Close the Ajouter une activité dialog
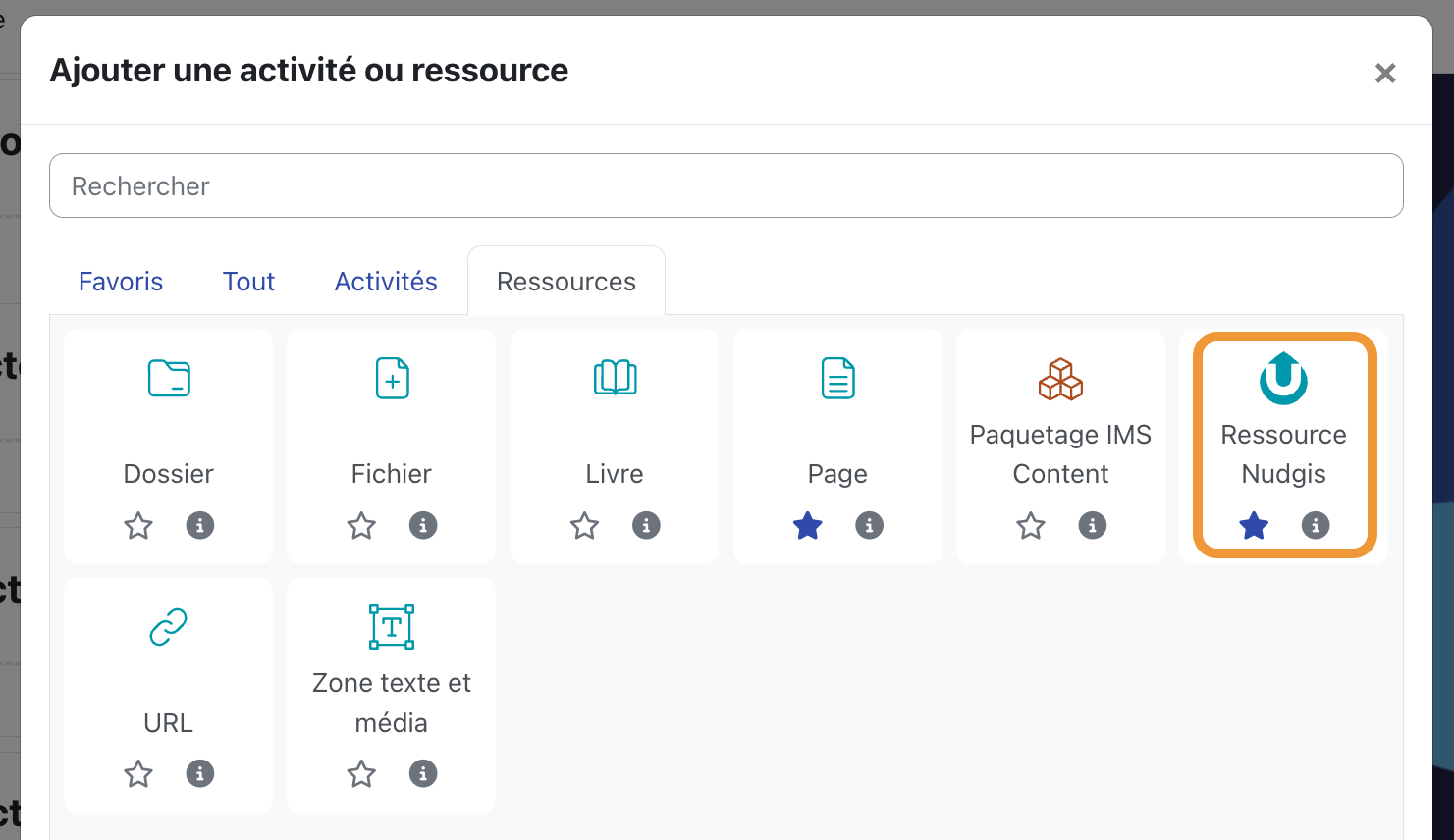Image resolution: width=1454 pixels, height=840 pixels. pyautogui.click(x=1385, y=73)
